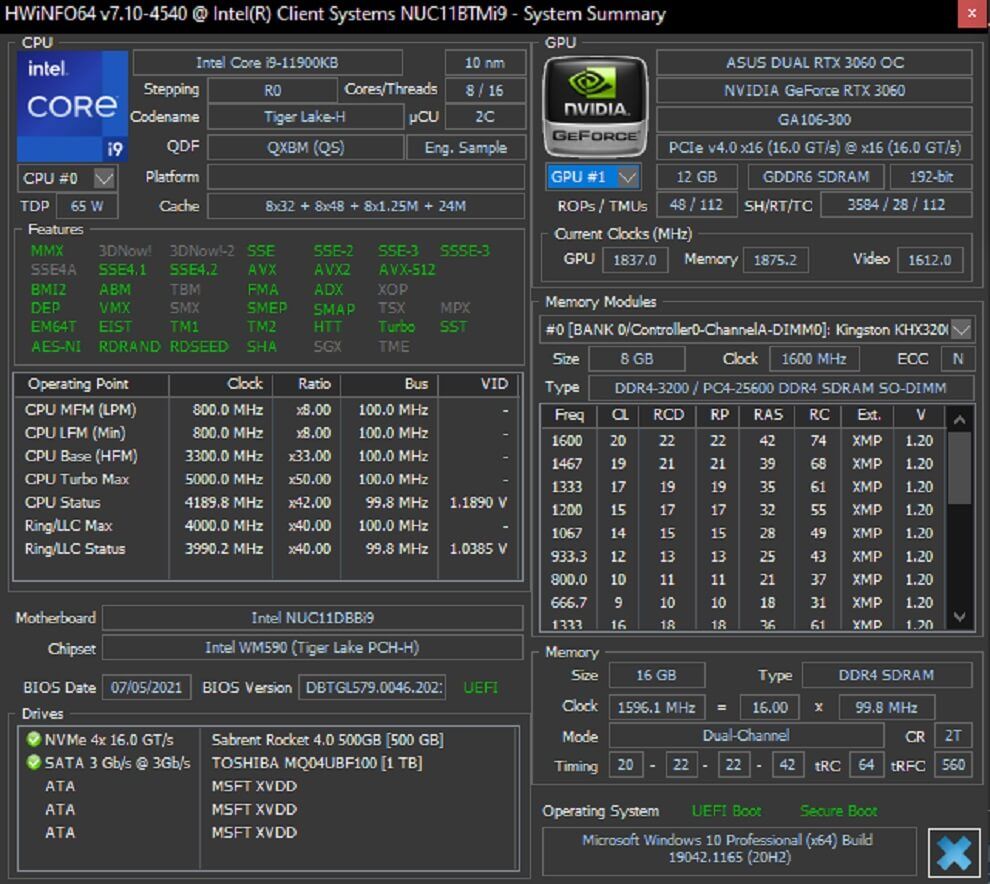The image size is (990, 884).
Task: Click the Freq column header in timings table
Action: click(x=569, y=415)
